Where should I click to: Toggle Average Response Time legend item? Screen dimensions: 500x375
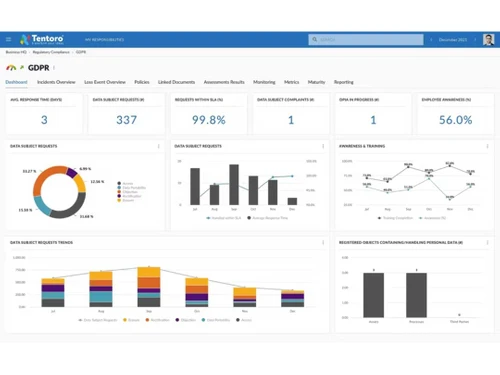(x=267, y=218)
